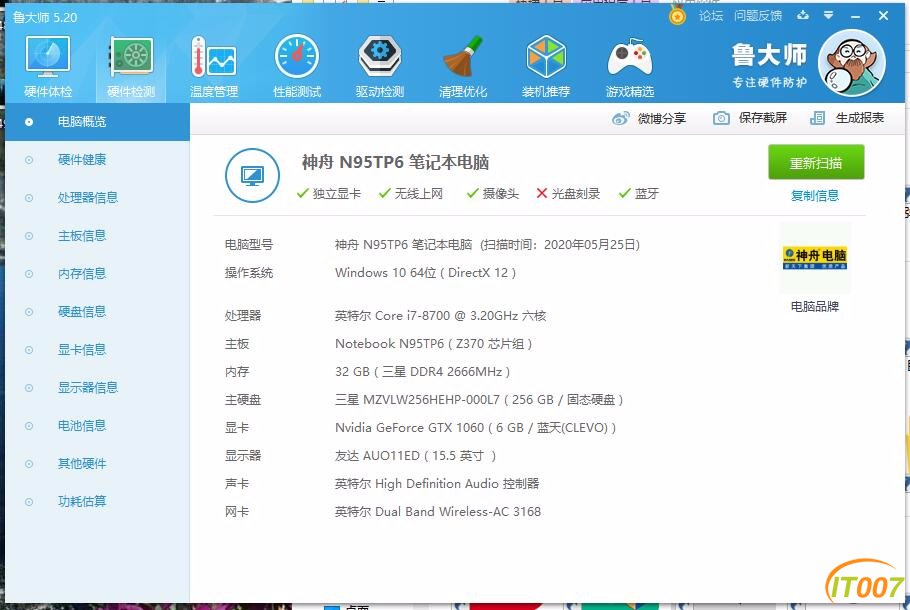Click the Core i7-8700 processor value
This screenshot has width=910, height=610.
pos(440,316)
